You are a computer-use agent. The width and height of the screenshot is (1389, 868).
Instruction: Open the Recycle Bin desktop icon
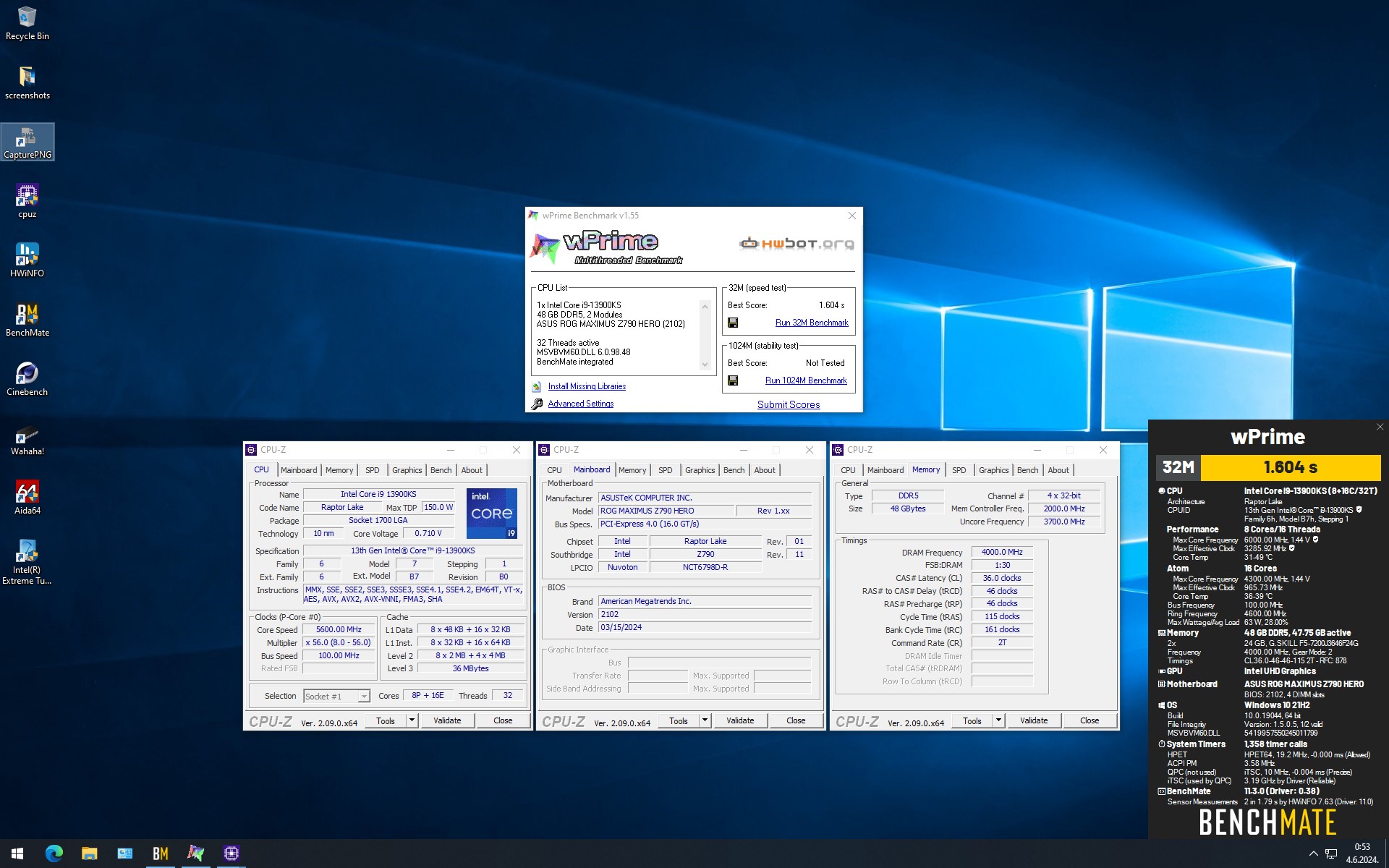click(x=27, y=23)
